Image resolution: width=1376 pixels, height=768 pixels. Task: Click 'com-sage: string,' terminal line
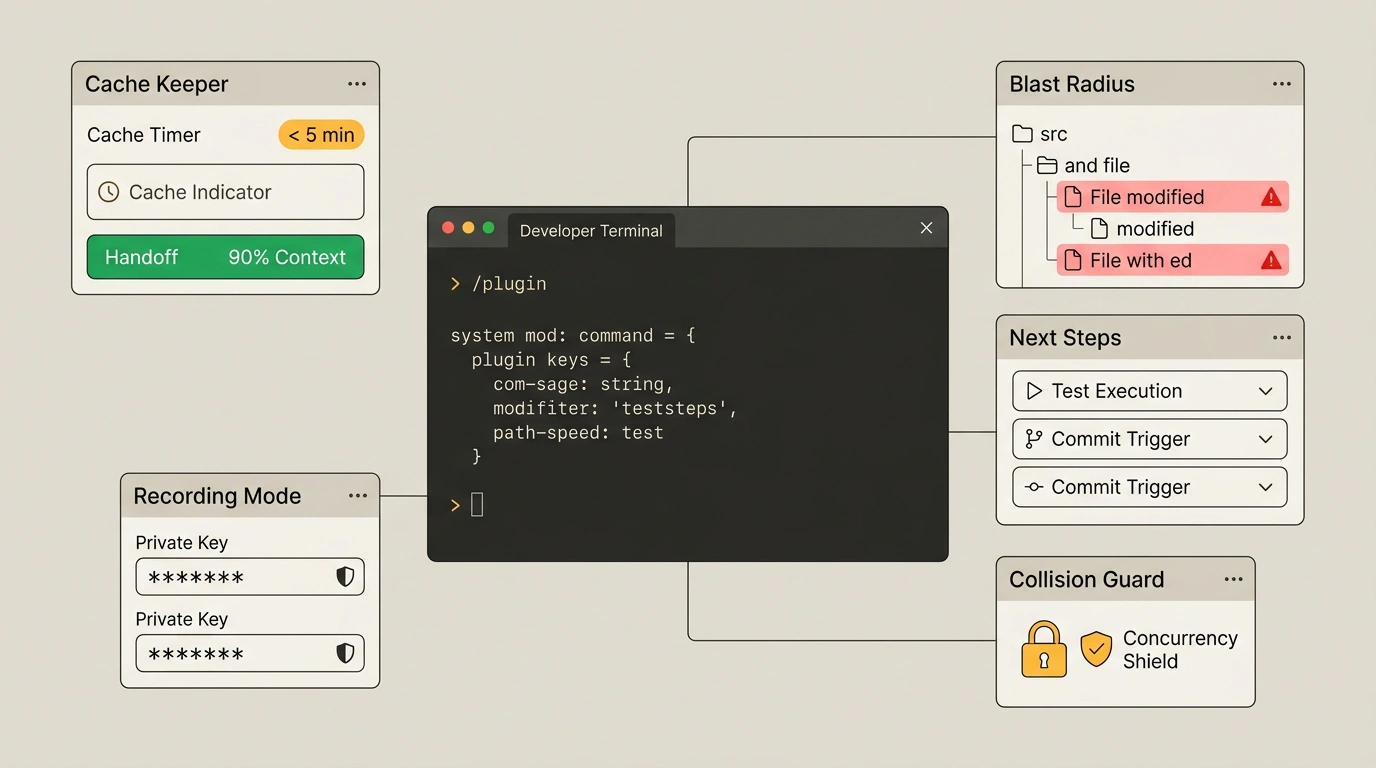pos(583,384)
